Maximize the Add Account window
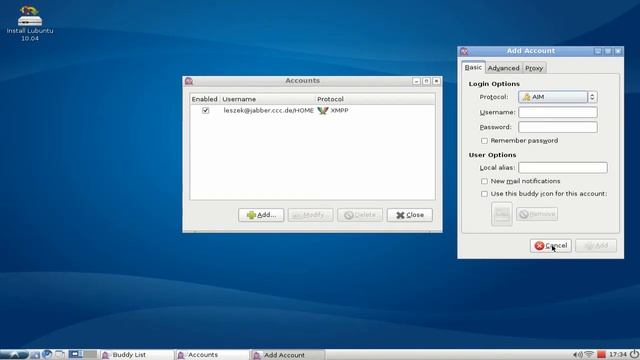The image size is (640, 360). (x=608, y=51)
